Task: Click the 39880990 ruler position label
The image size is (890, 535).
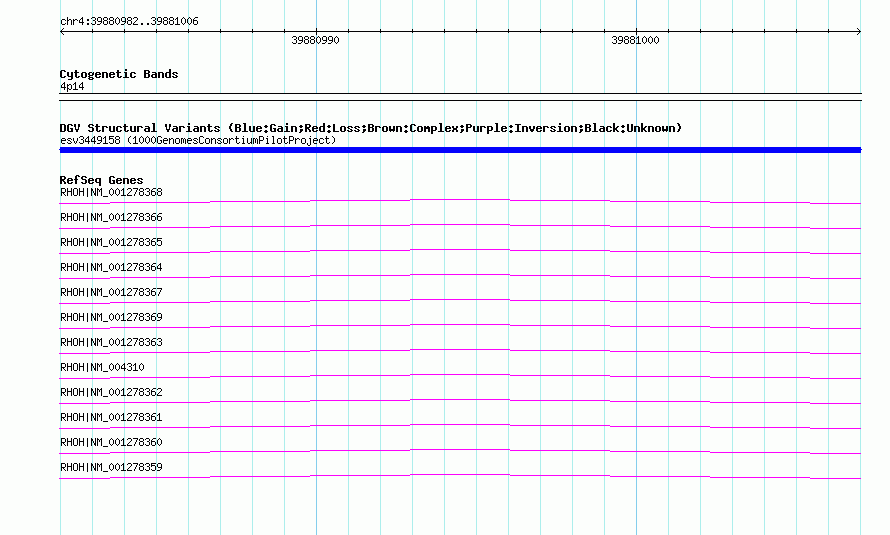Action: click(315, 40)
